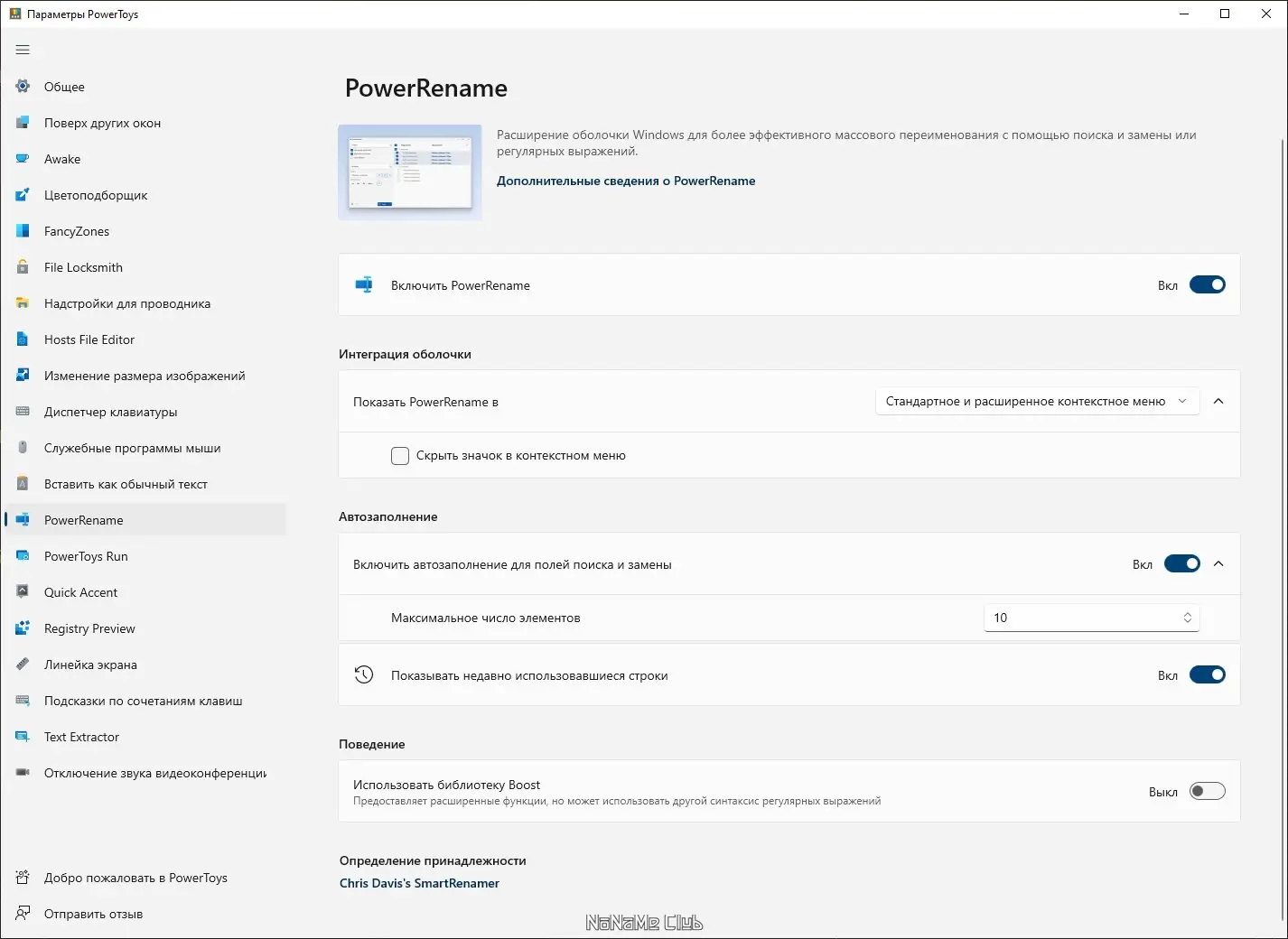
Task: Disable the Включить PowerRename toggle
Action: (x=1207, y=285)
